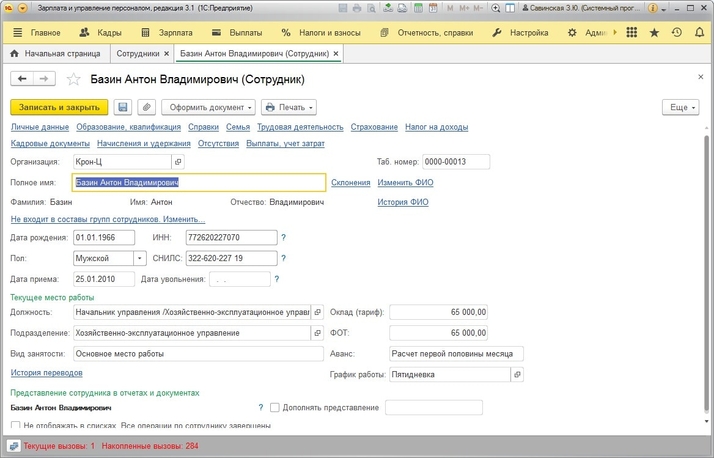This screenshot has width=714, height=458.
Task: Add form to favorites with star outline
Action: pyautogui.click(x=72, y=79)
